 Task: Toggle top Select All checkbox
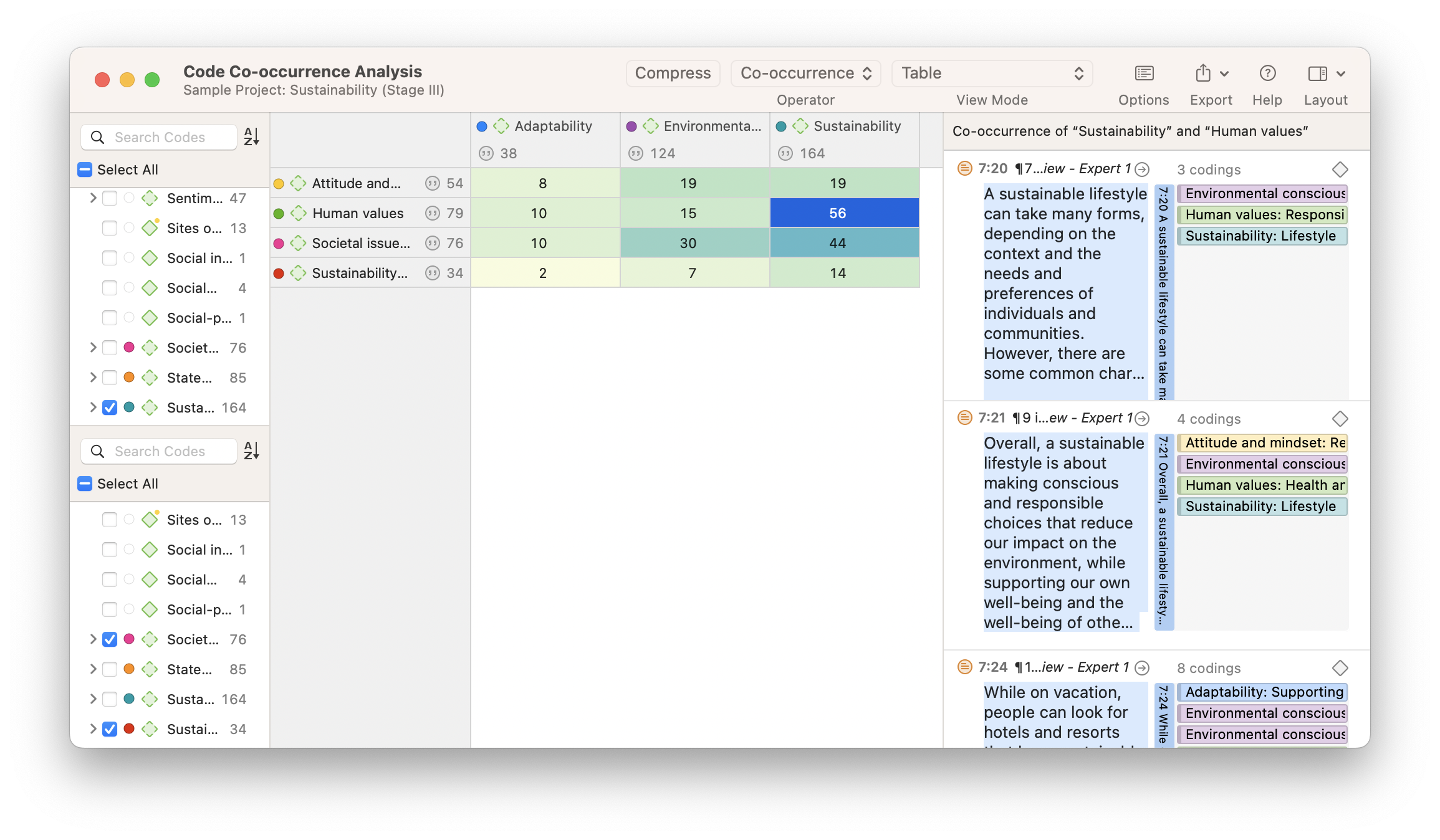pyautogui.click(x=85, y=169)
